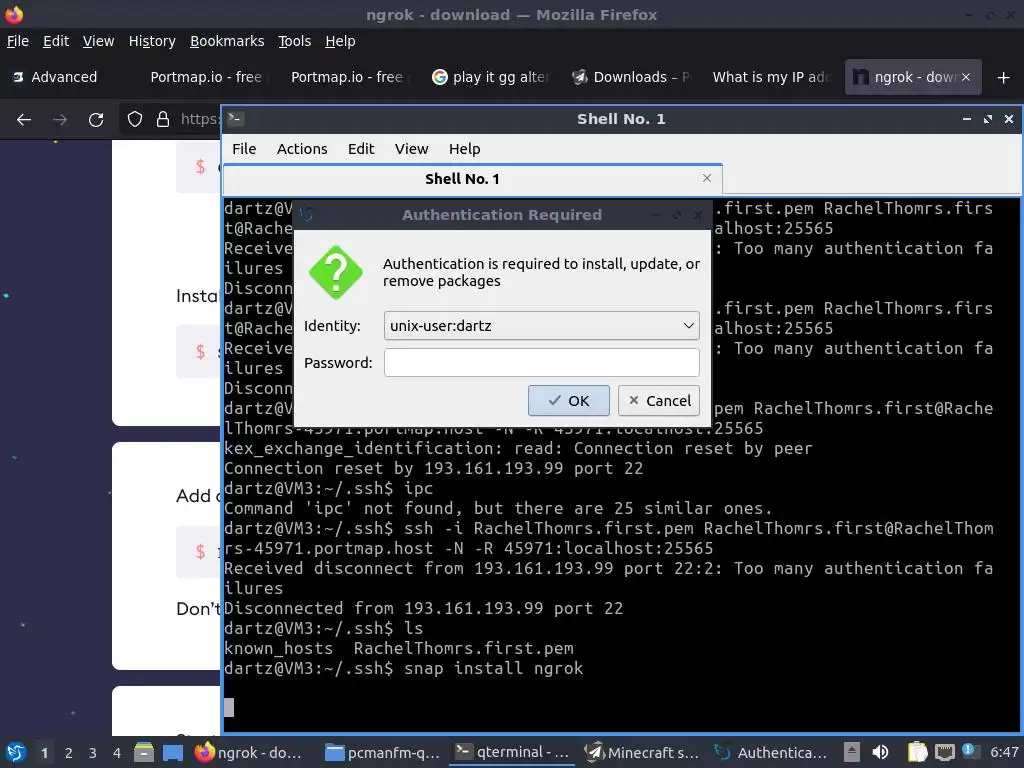Switch to the Downloads Firefox tab
The width and height of the screenshot is (1024, 768).
point(631,77)
